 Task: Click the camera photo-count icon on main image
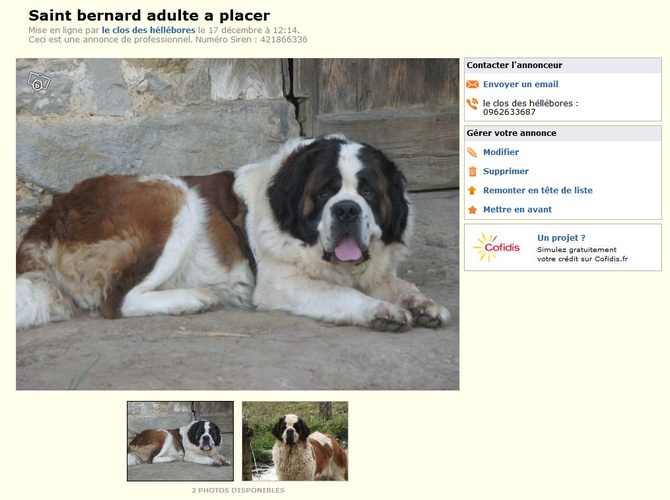point(39,81)
